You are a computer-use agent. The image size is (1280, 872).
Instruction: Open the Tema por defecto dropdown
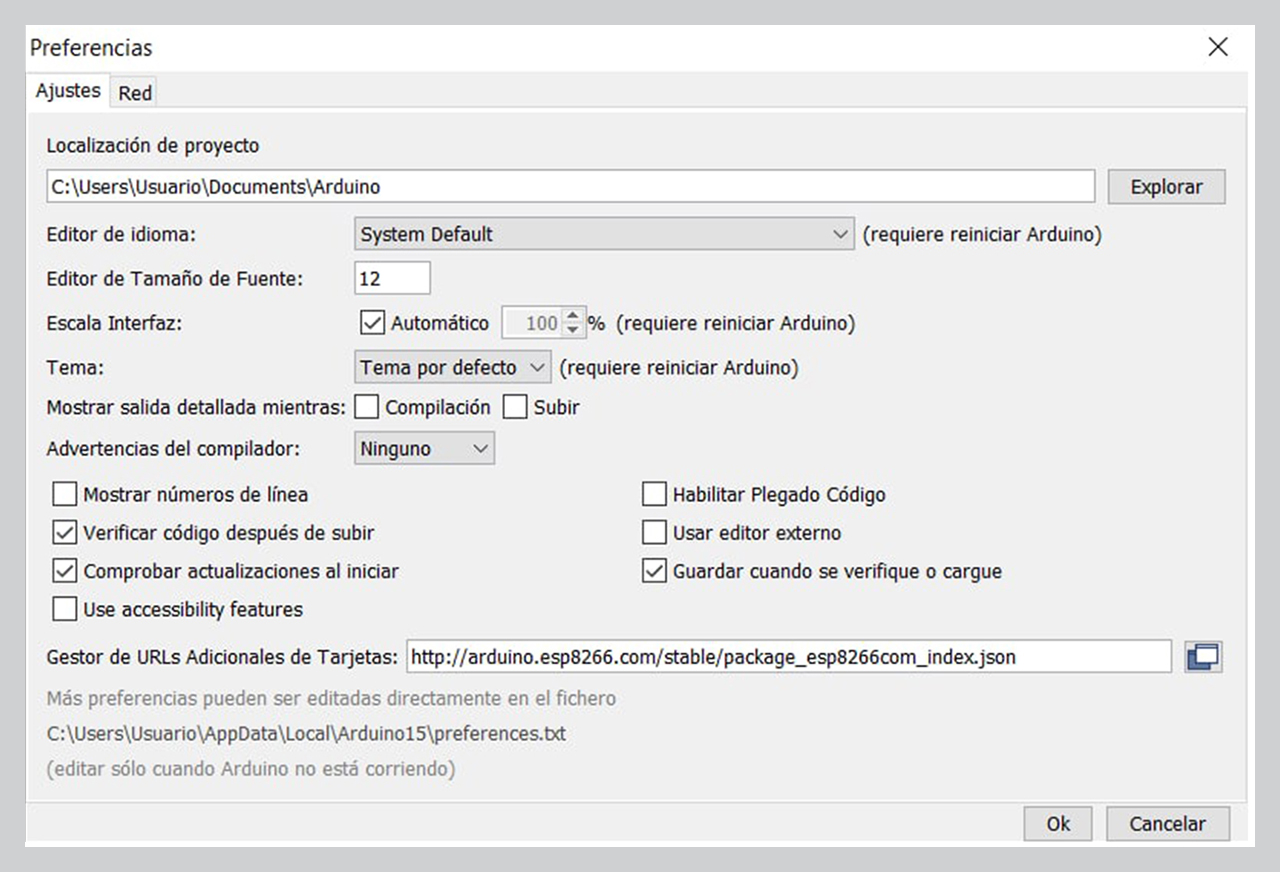pyautogui.click(x=452, y=367)
